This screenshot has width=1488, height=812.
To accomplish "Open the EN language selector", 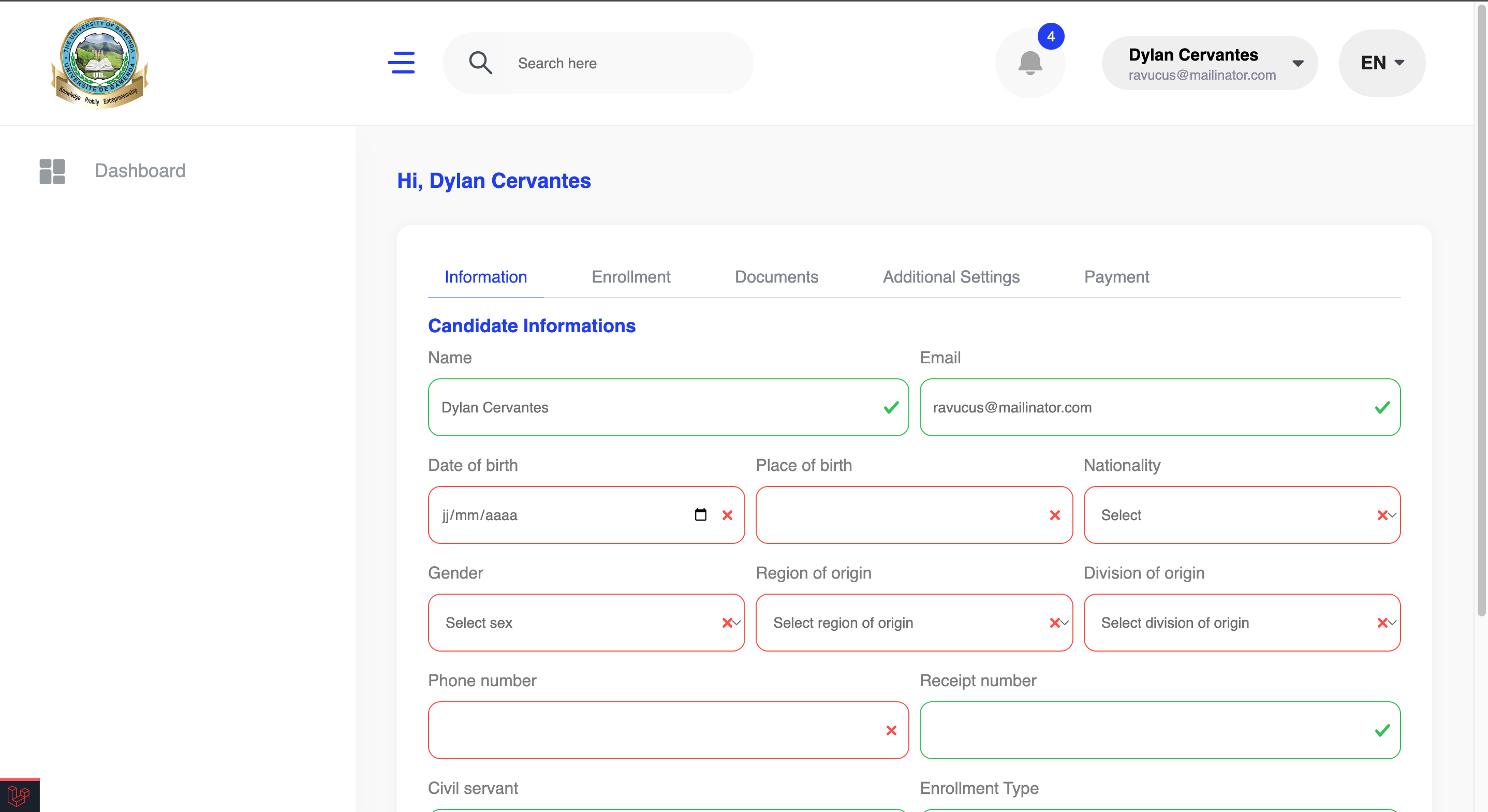I will 1382,63.
